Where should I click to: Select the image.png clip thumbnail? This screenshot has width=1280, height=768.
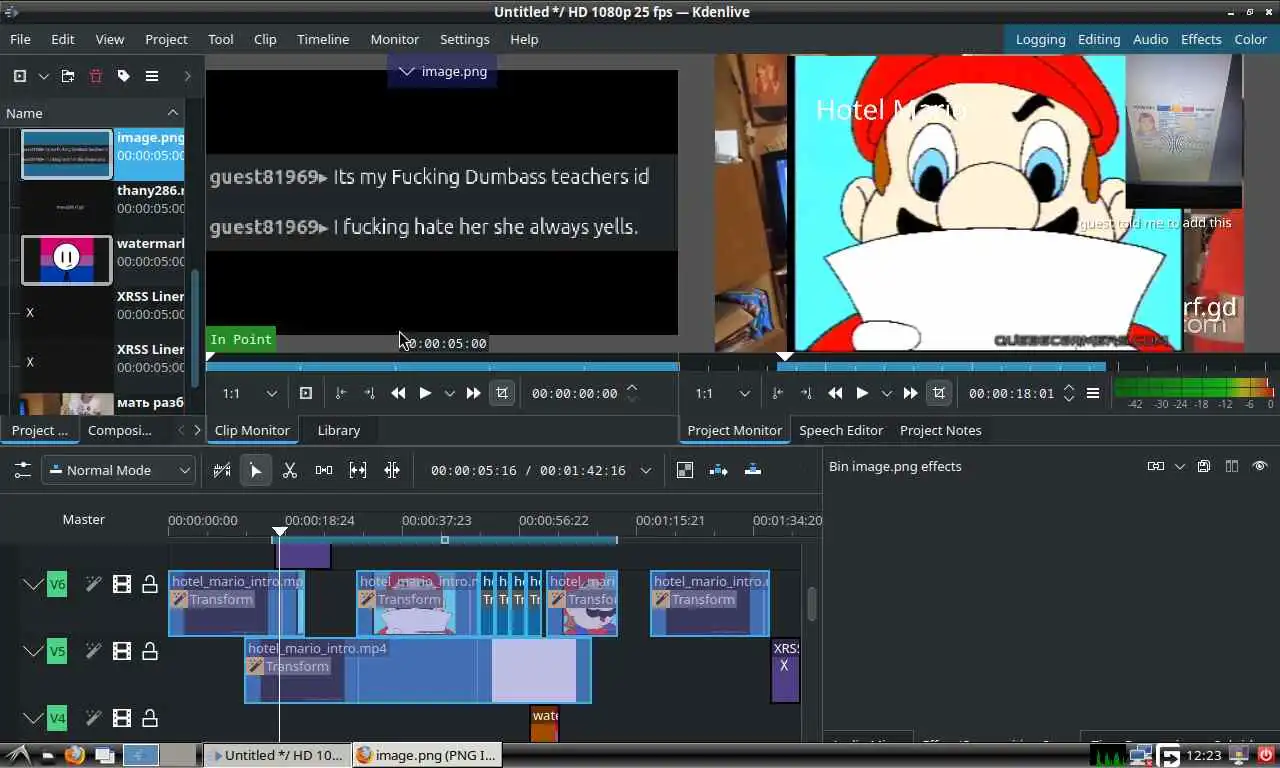(67, 154)
